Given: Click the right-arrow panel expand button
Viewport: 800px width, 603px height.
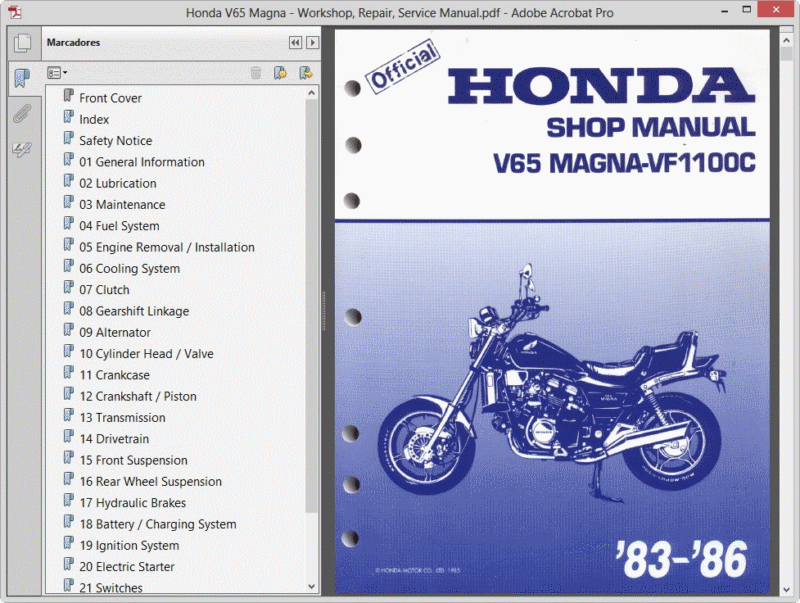Looking at the screenshot, I should (x=312, y=43).
